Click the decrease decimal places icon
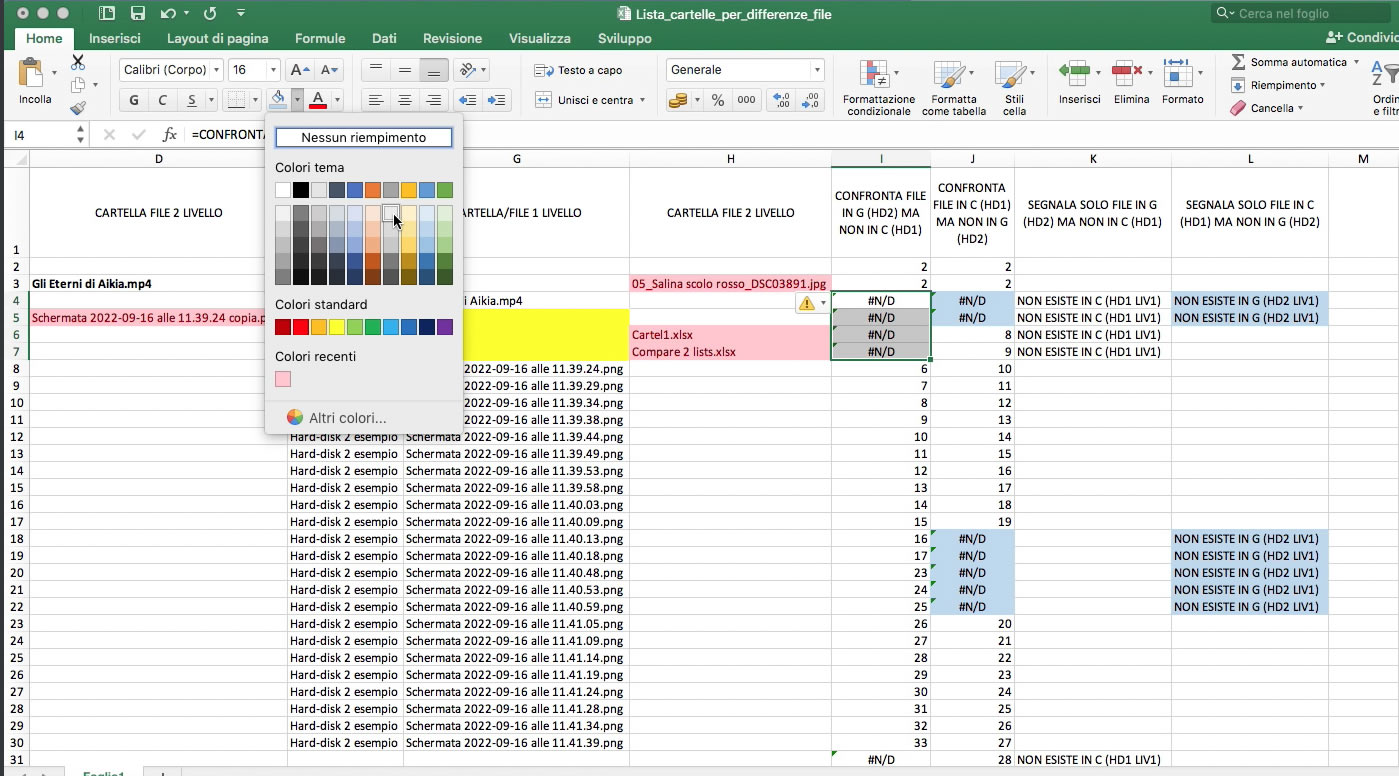The width and height of the screenshot is (1399, 776). 809,100
